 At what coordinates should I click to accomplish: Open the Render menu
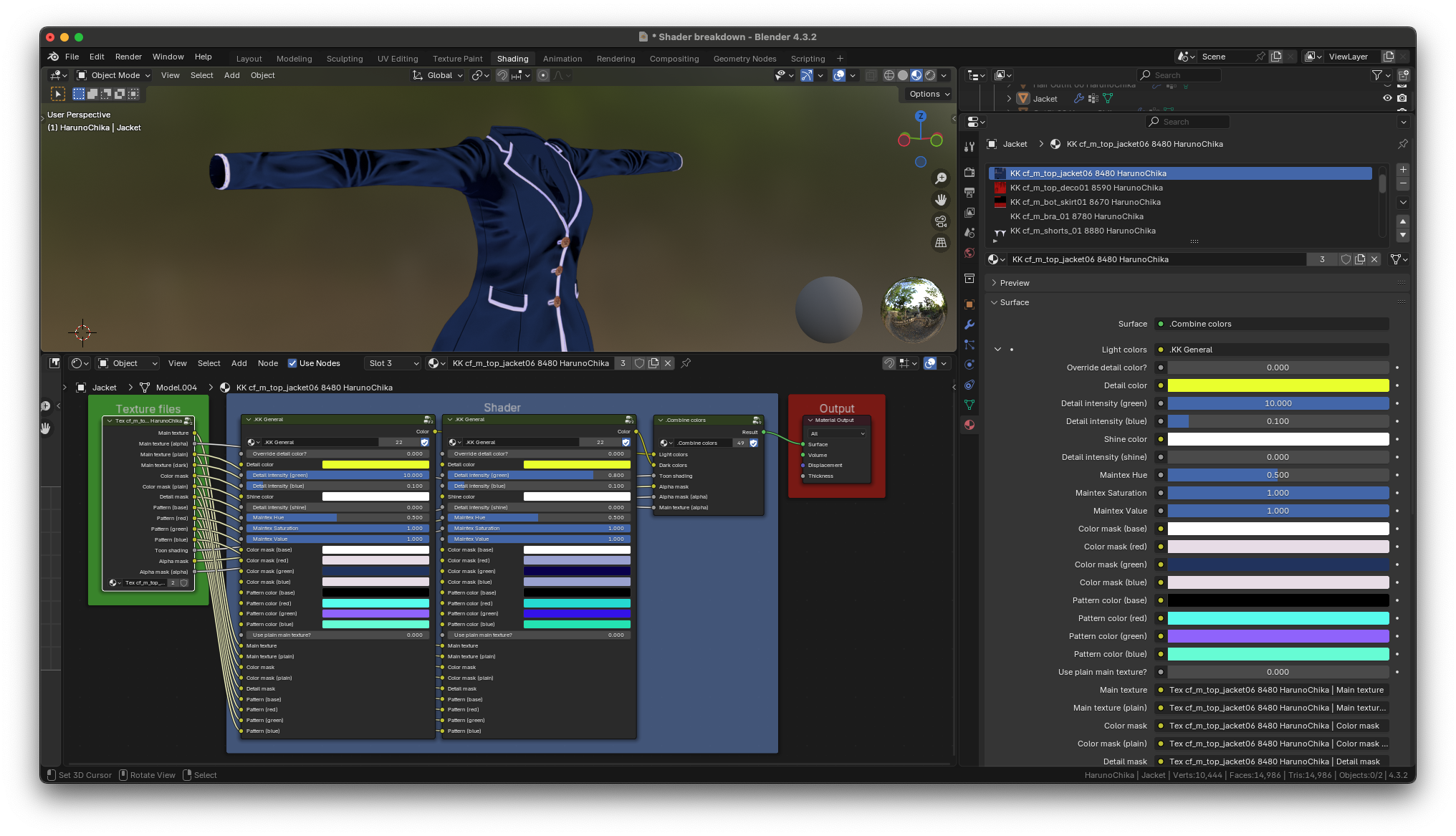pos(128,57)
